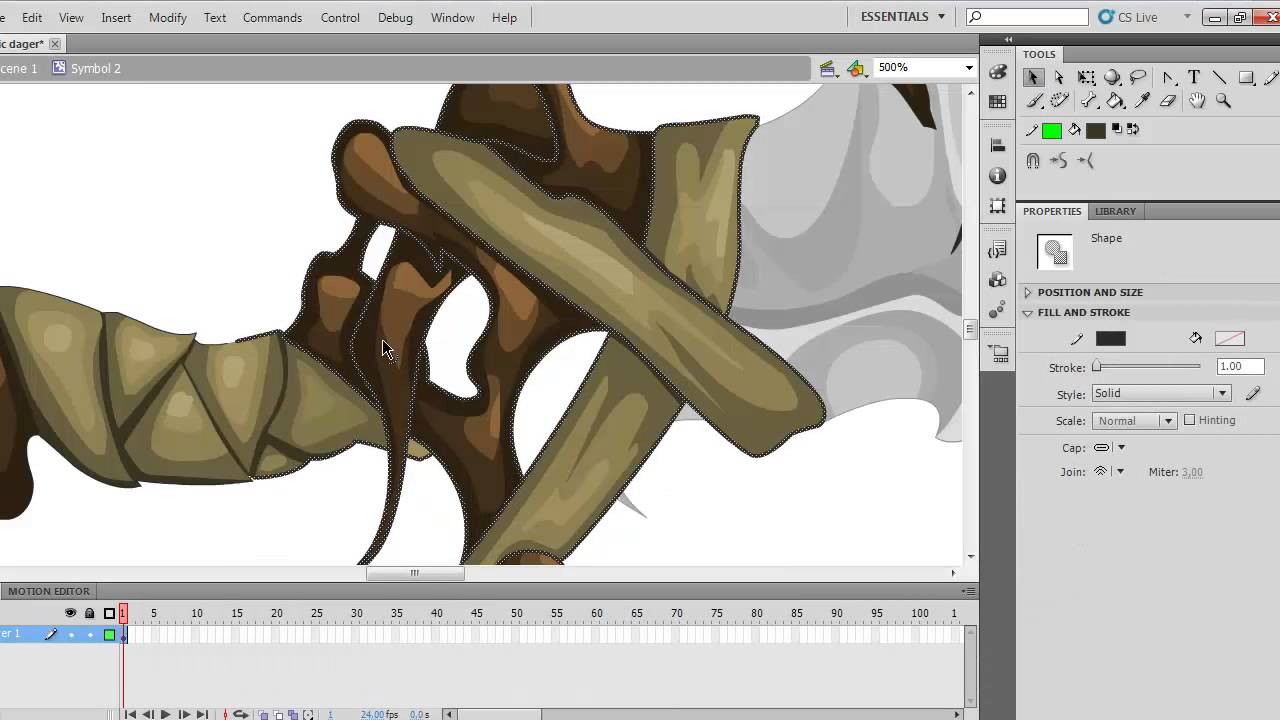Screen dimensions: 1280x720
Task: Click the green stroke color swatch
Action: 1052,131
